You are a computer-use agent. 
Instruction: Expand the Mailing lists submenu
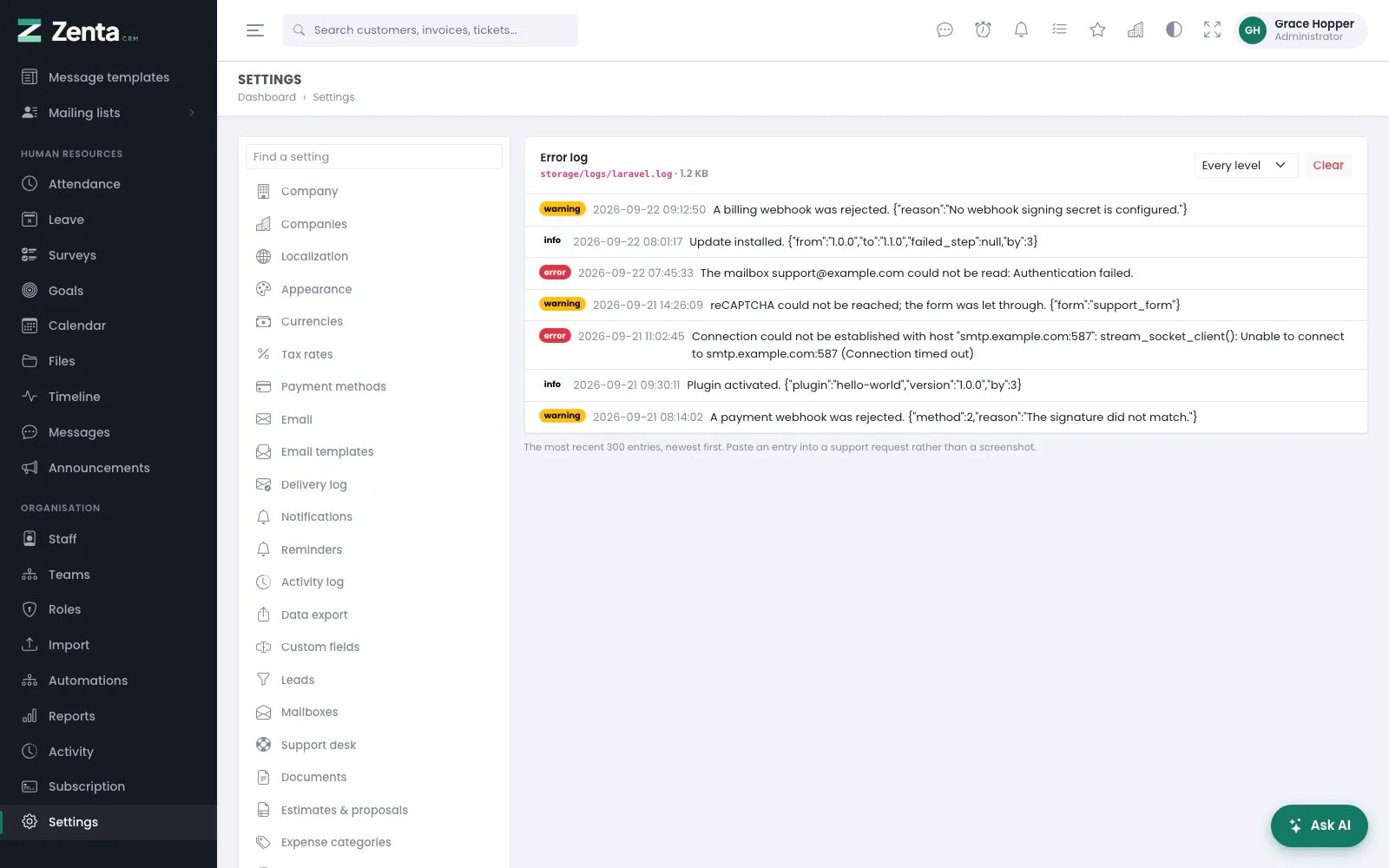109,113
